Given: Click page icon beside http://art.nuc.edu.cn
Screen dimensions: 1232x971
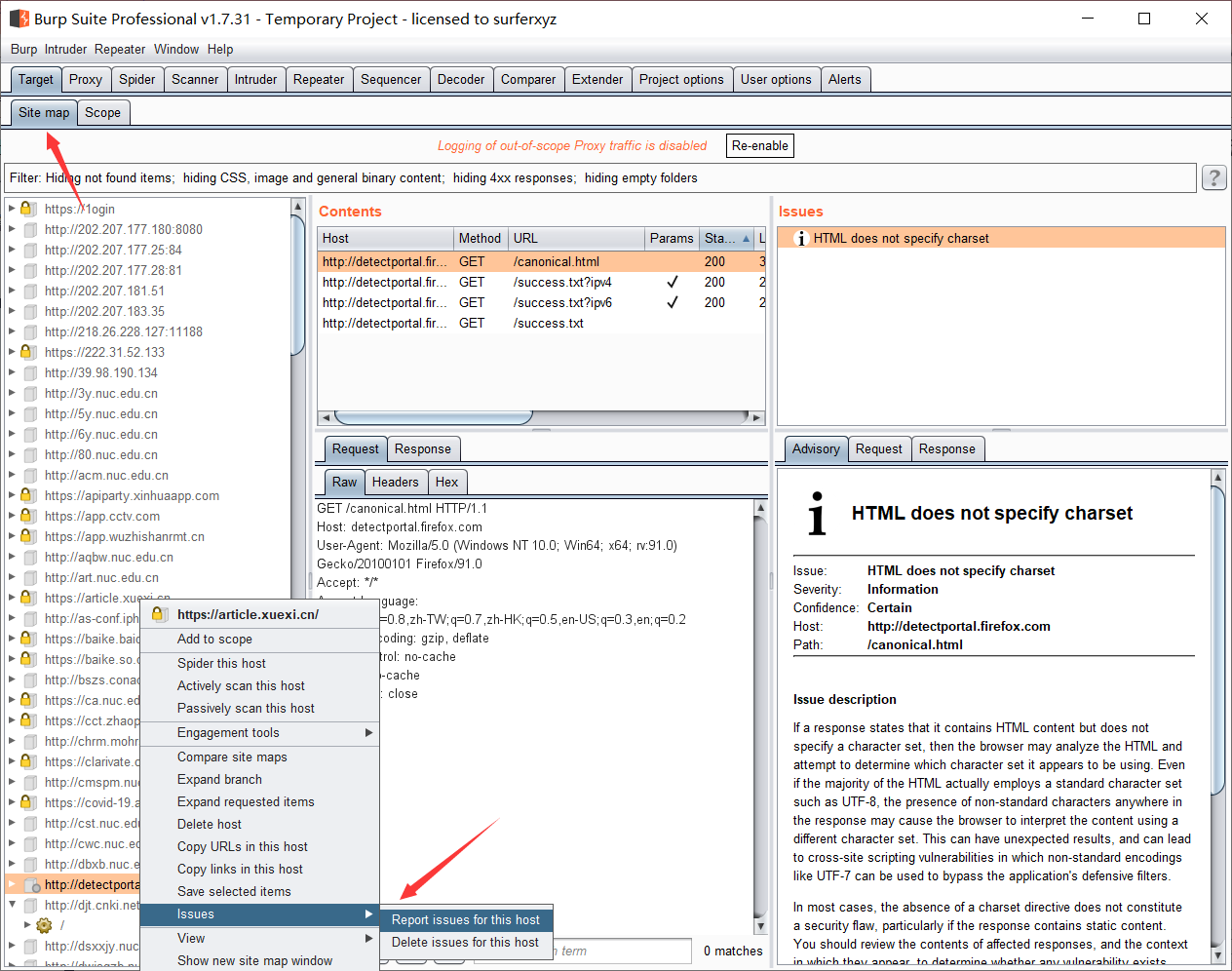Looking at the screenshot, I should point(30,577).
